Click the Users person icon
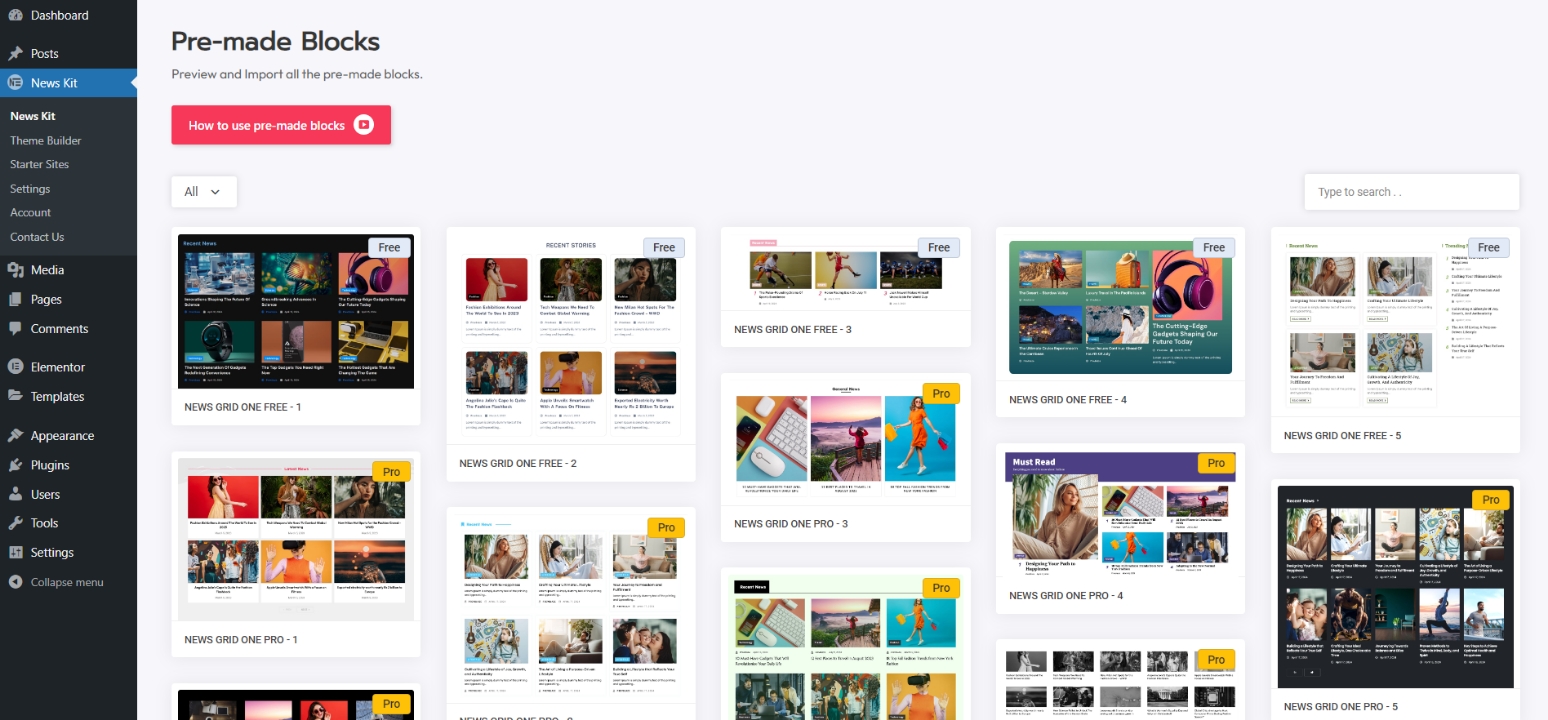This screenshot has width=1548, height=720. point(16,494)
